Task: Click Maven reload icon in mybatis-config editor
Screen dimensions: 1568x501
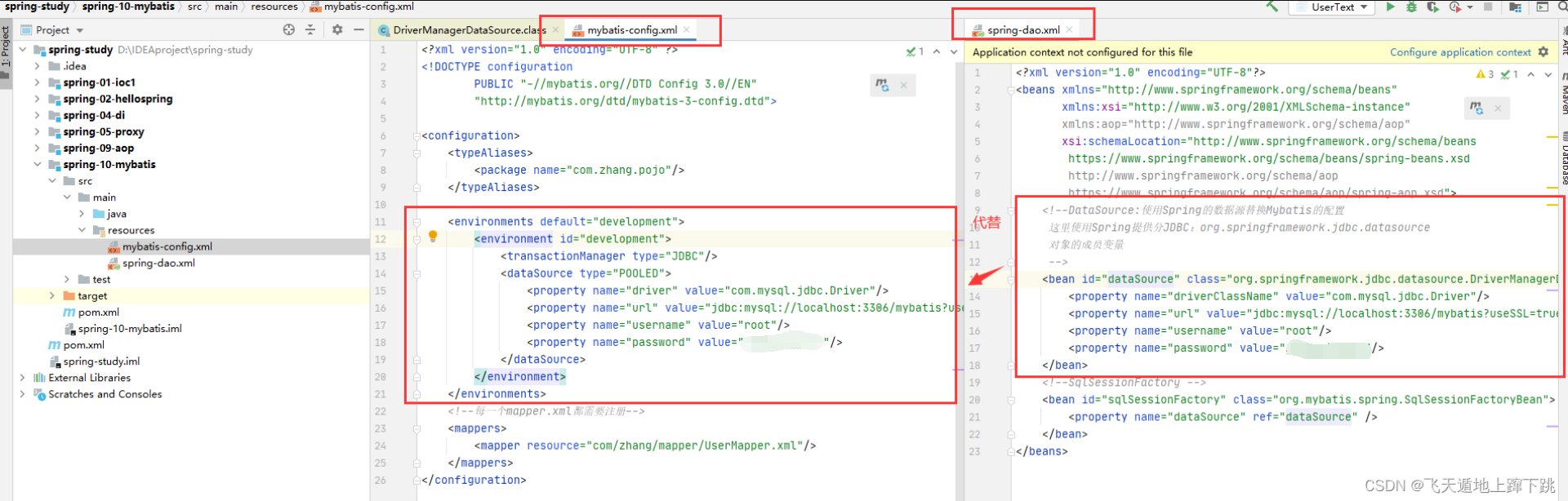Action: click(882, 85)
